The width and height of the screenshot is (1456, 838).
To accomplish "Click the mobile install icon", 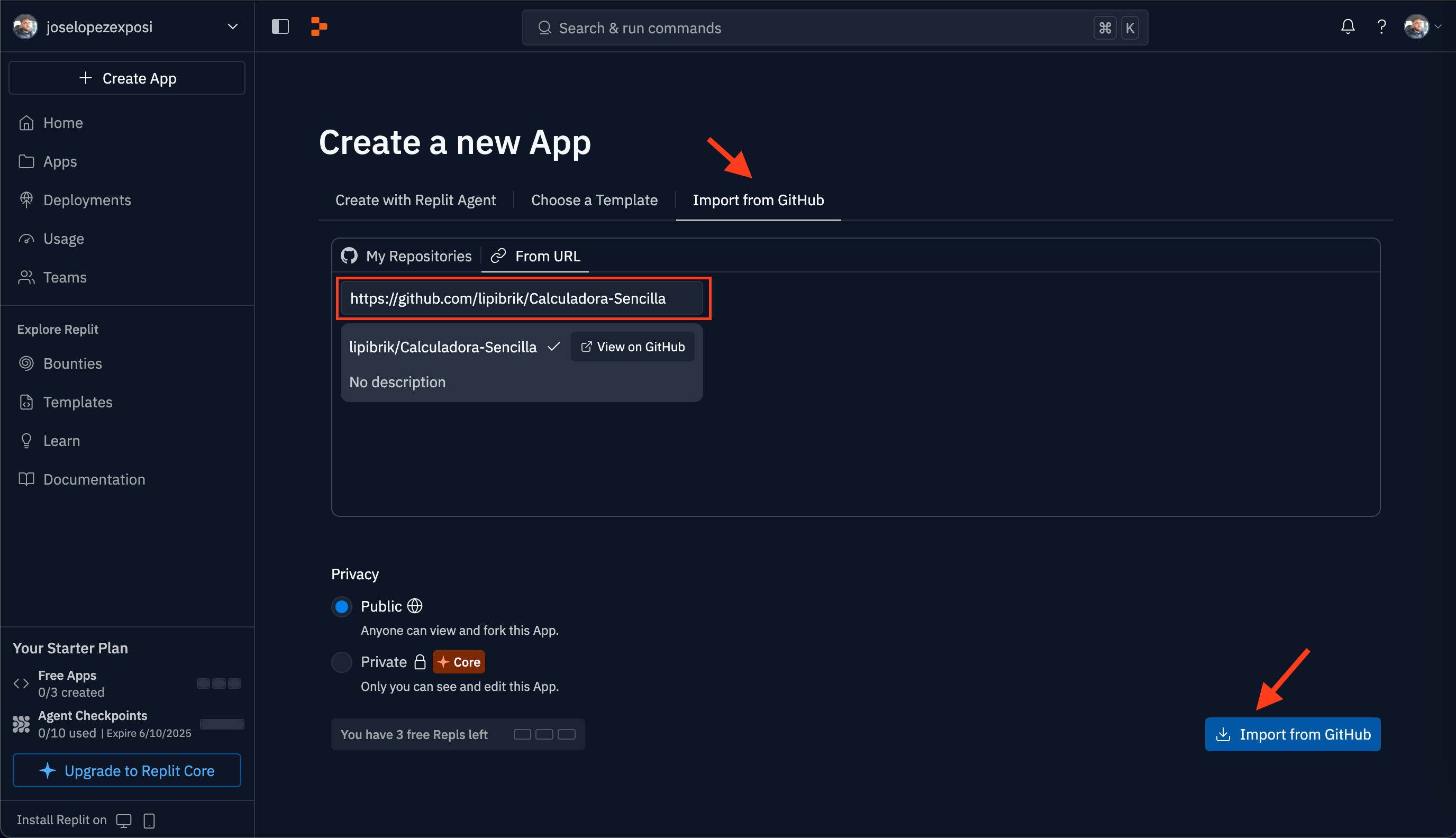I will (x=149, y=820).
